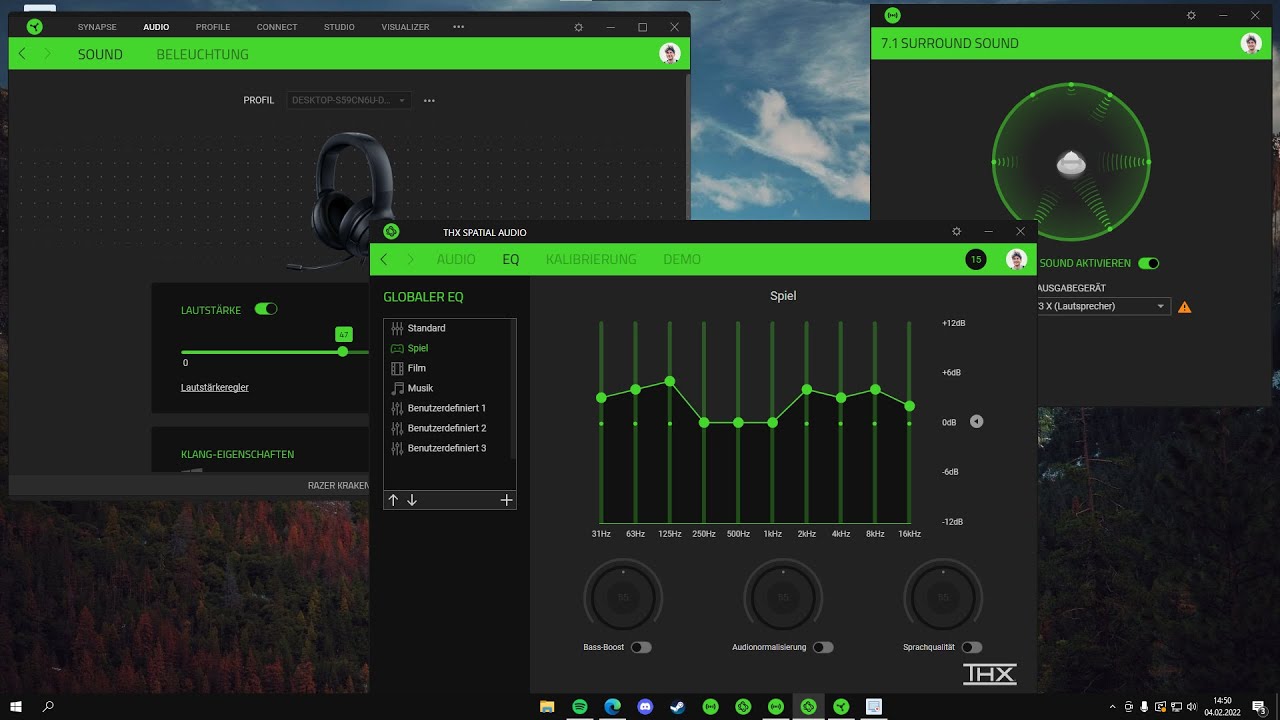Click user avatar in THX Spatial Audio window
Image resolution: width=1280 pixels, height=720 pixels.
click(1017, 260)
